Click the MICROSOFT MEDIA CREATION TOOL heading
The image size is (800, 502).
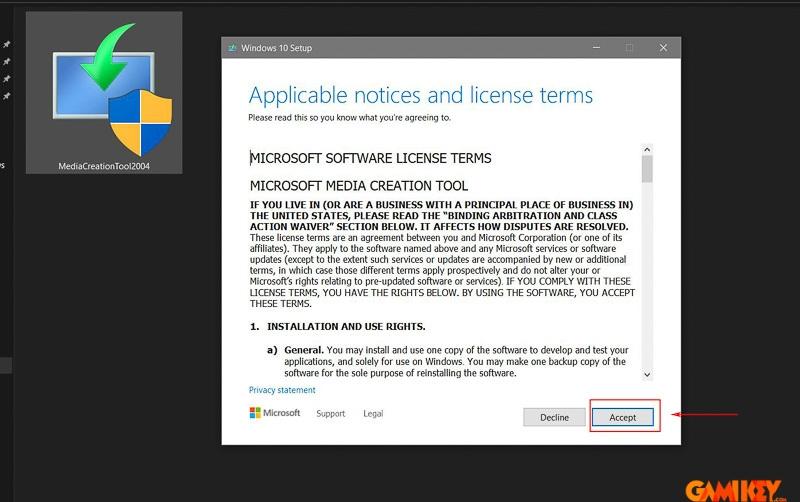359,186
